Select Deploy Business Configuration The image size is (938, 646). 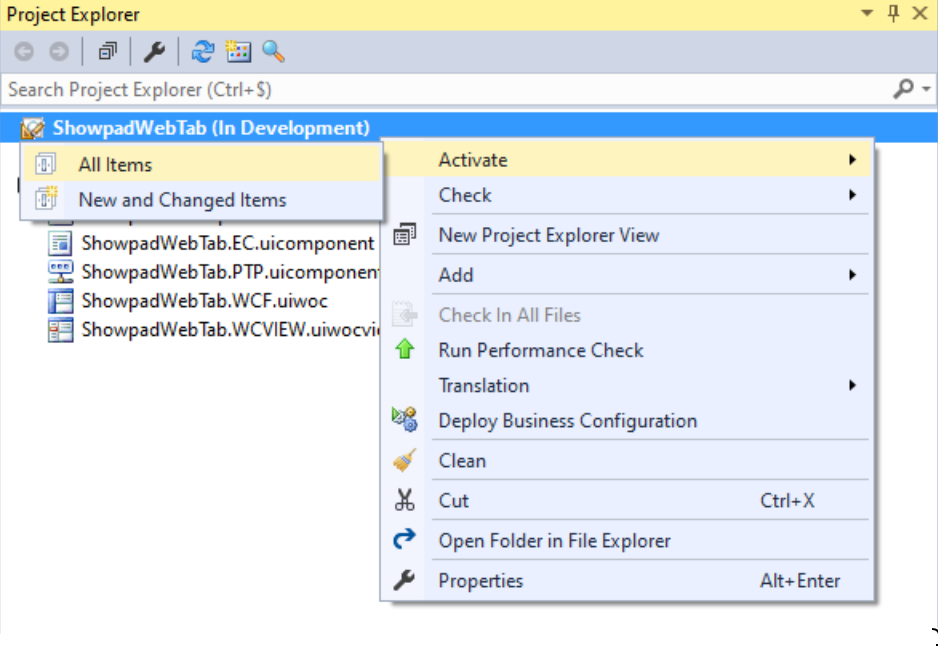567,421
